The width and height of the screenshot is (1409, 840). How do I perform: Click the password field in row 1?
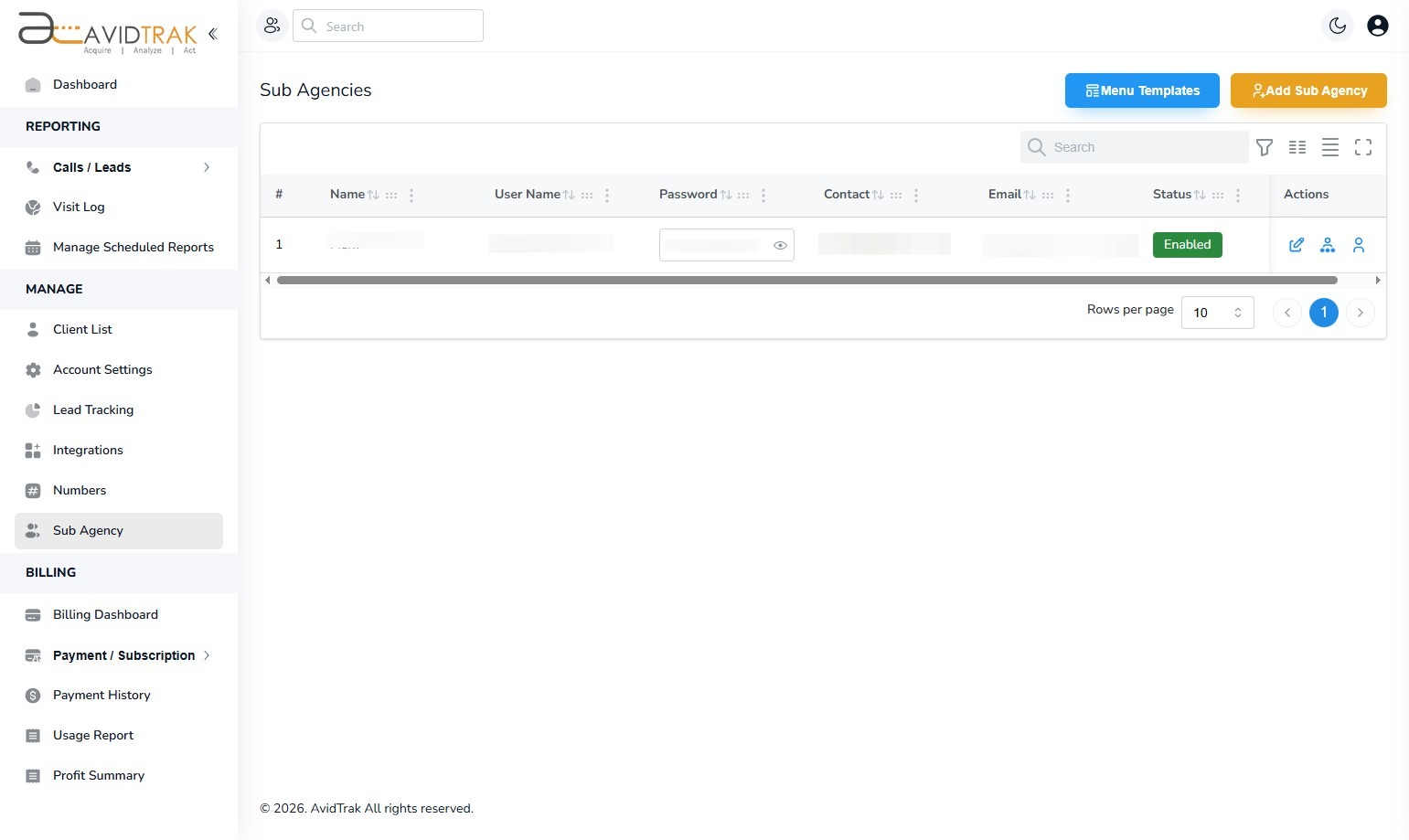[727, 245]
